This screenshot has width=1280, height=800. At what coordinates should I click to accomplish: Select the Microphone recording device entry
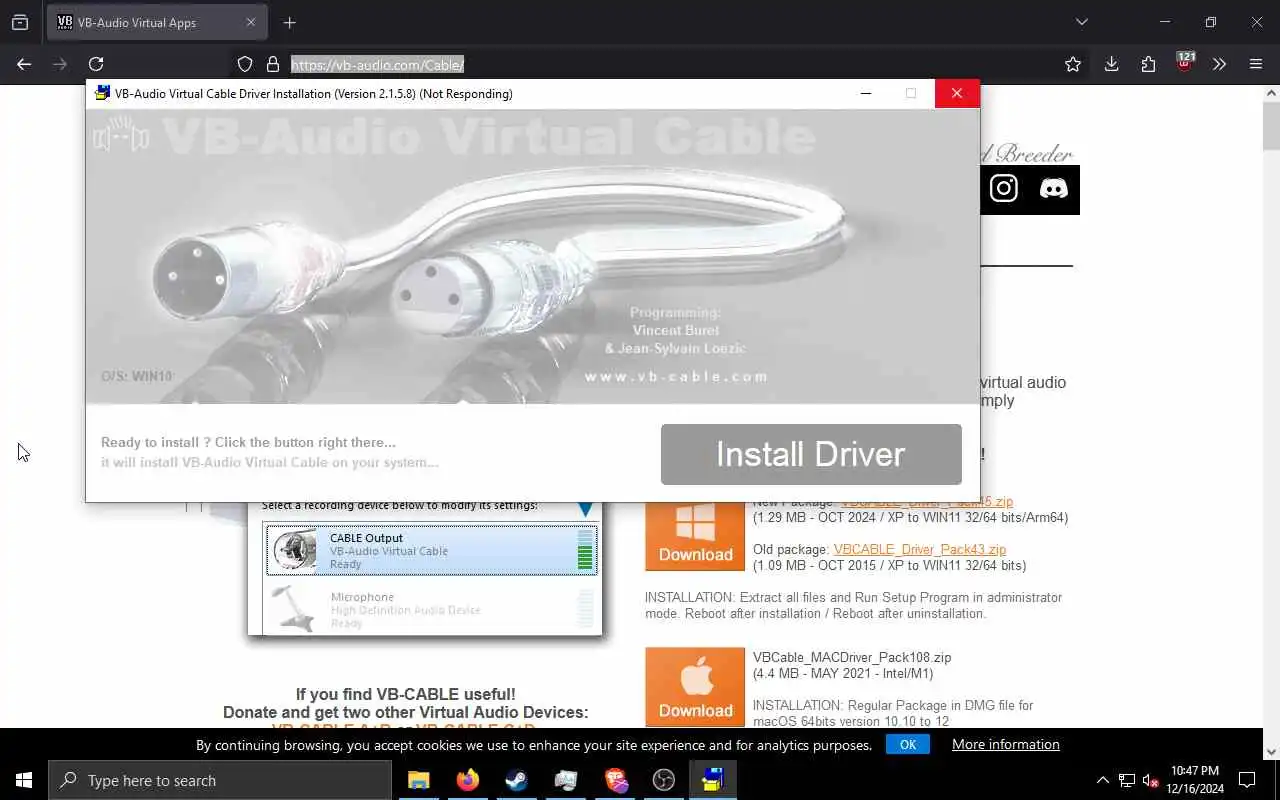pos(432,608)
